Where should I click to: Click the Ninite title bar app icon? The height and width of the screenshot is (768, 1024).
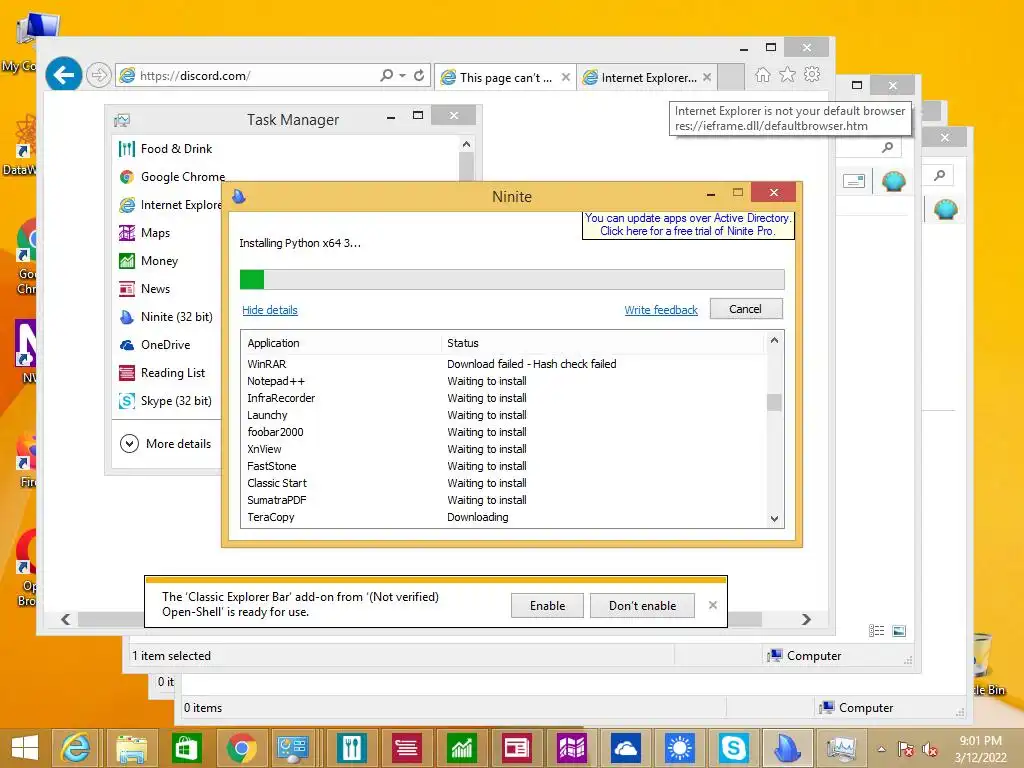[x=239, y=196]
